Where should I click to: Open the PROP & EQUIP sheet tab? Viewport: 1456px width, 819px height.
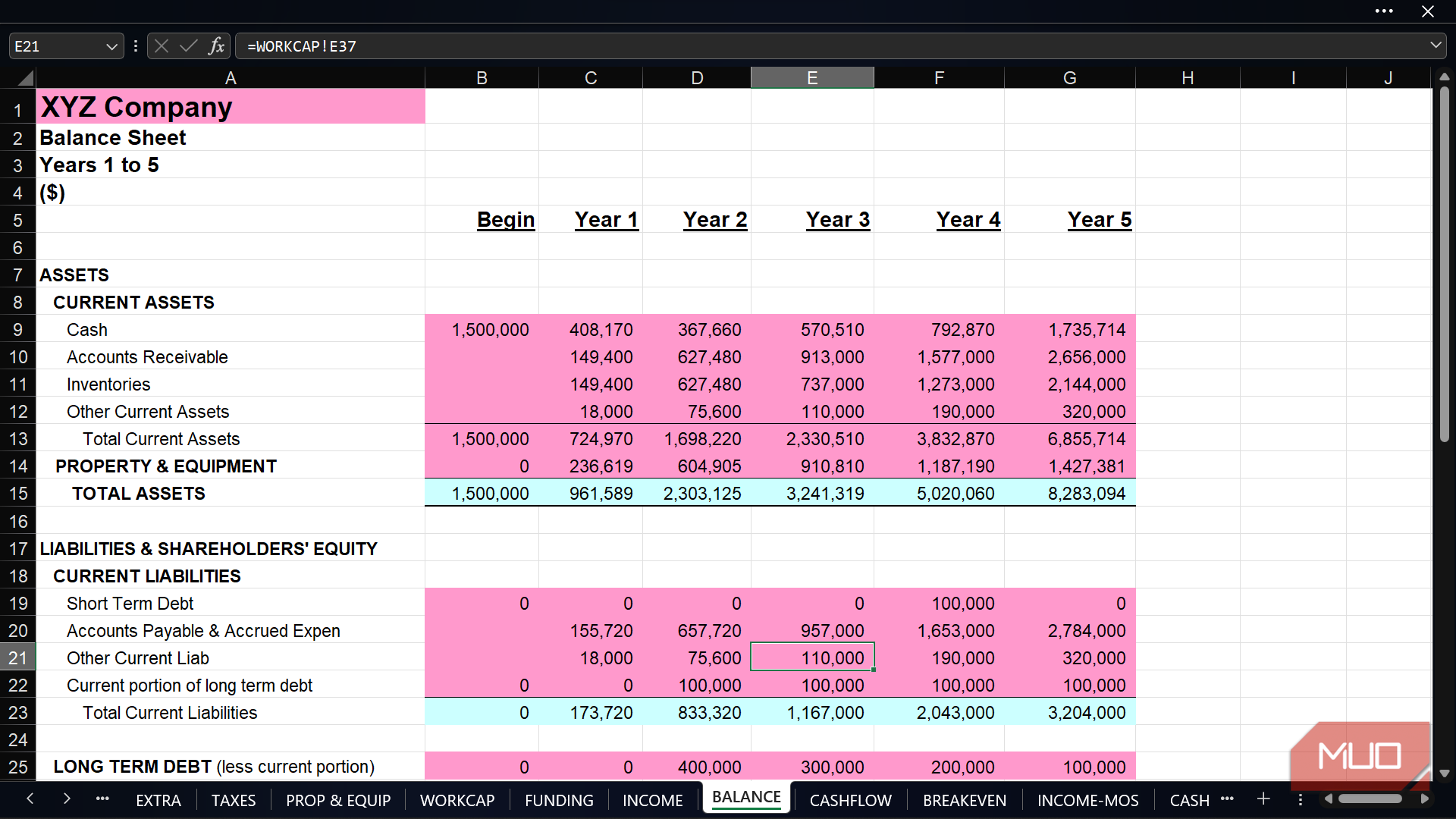pos(338,800)
